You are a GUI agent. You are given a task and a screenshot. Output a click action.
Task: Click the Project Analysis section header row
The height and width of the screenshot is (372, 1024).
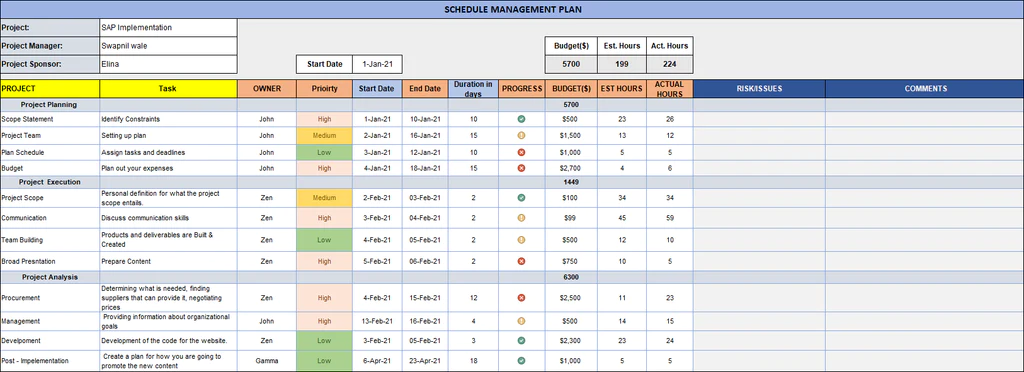[512, 277]
